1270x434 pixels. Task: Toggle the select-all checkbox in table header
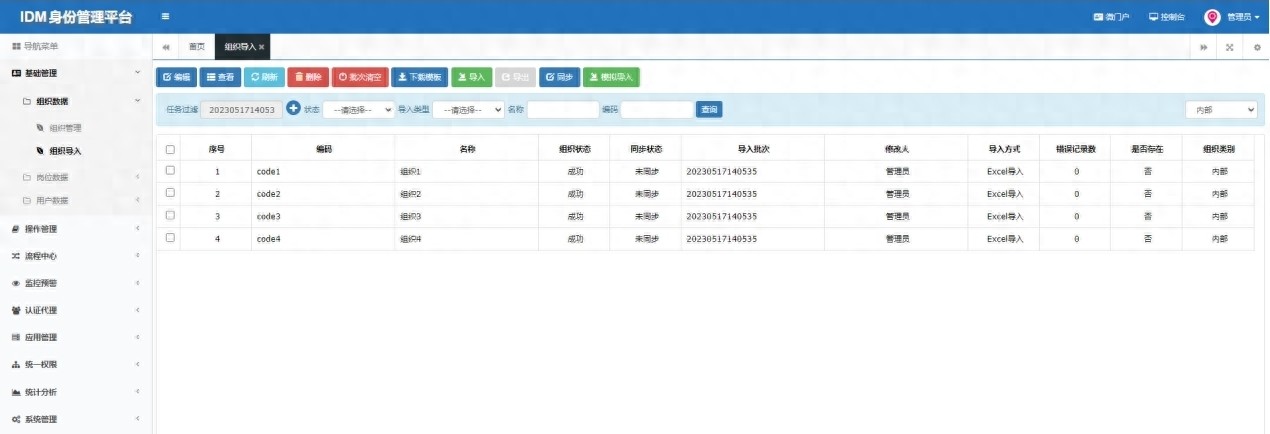(x=170, y=149)
